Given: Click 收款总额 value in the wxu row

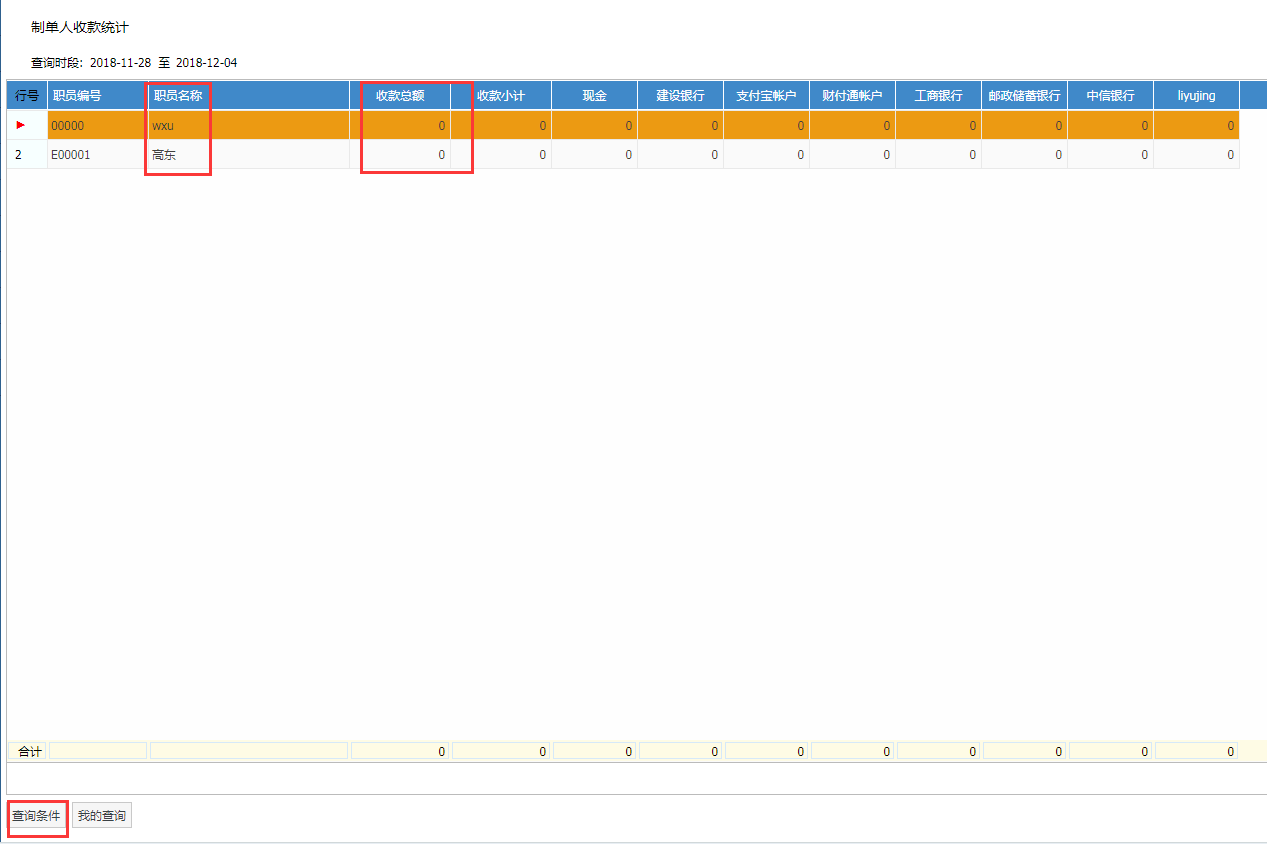Looking at the screenshot, I should (400, 126).
